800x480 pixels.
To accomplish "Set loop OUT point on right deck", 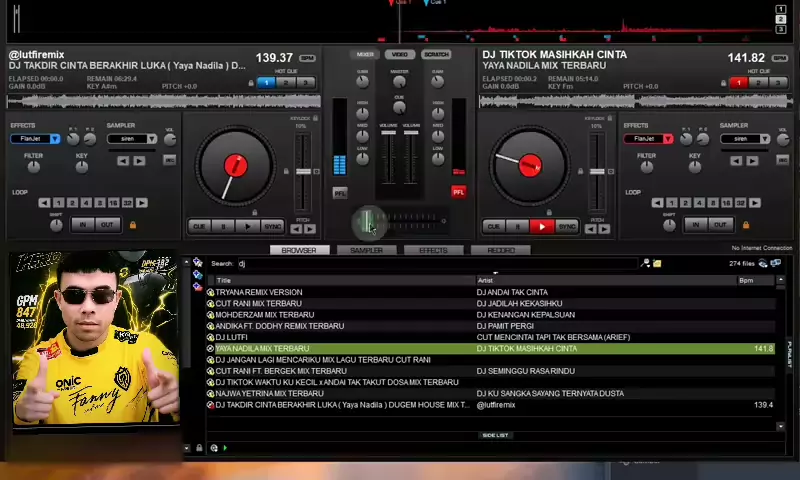I will click(x=719, y=225).
